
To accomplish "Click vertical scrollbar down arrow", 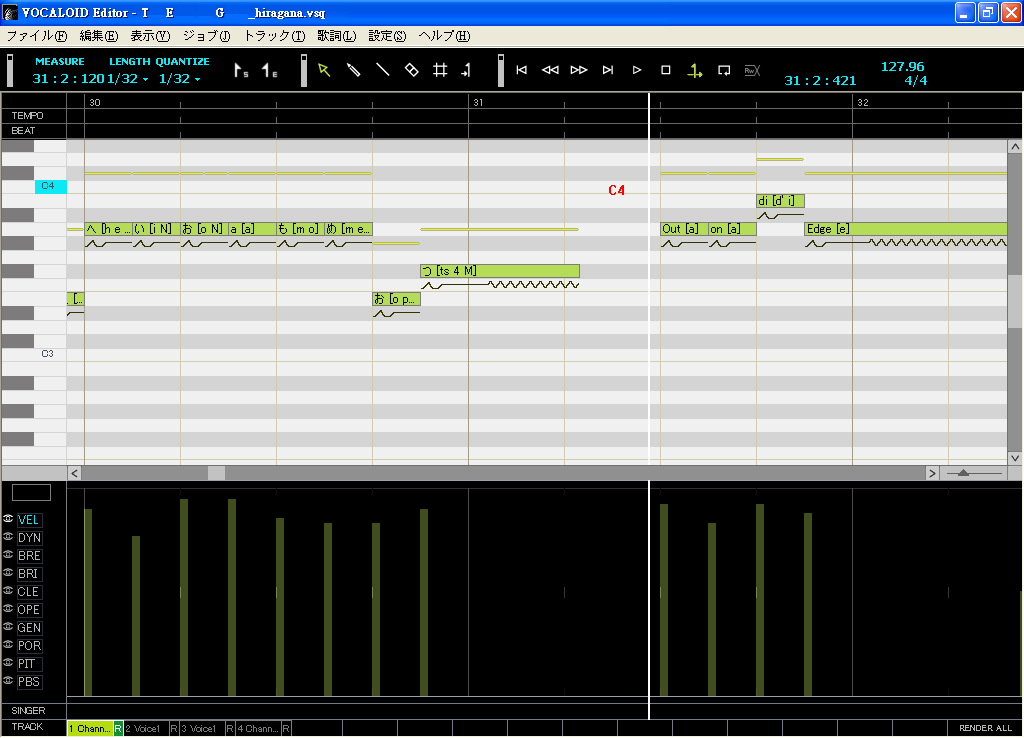I will click(1015, 458).
